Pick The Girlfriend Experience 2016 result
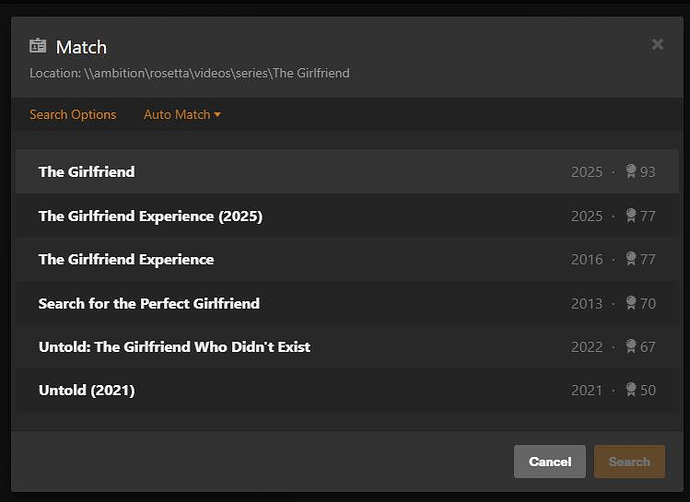This screenshot has height=502, width=690. tap(126, 260)
